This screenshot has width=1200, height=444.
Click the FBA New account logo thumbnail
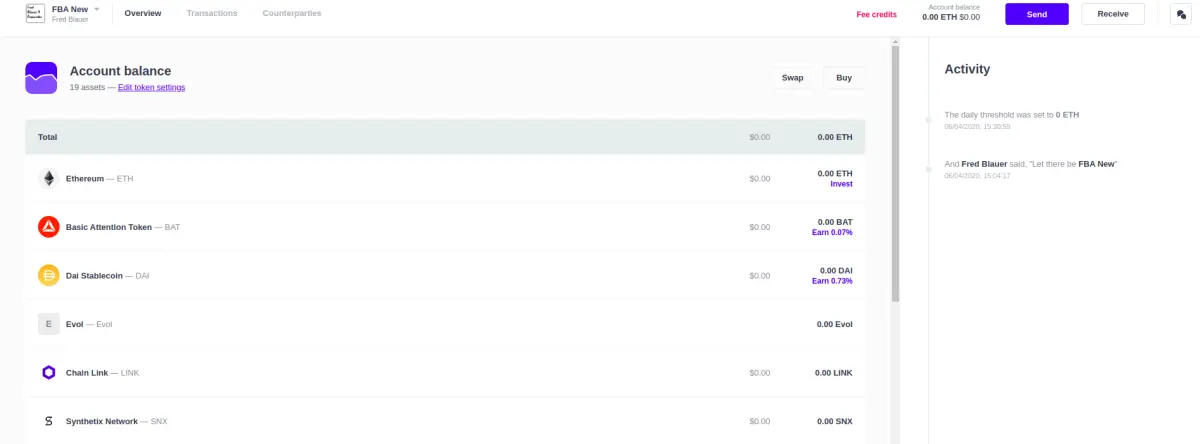[x=34, y=13]
